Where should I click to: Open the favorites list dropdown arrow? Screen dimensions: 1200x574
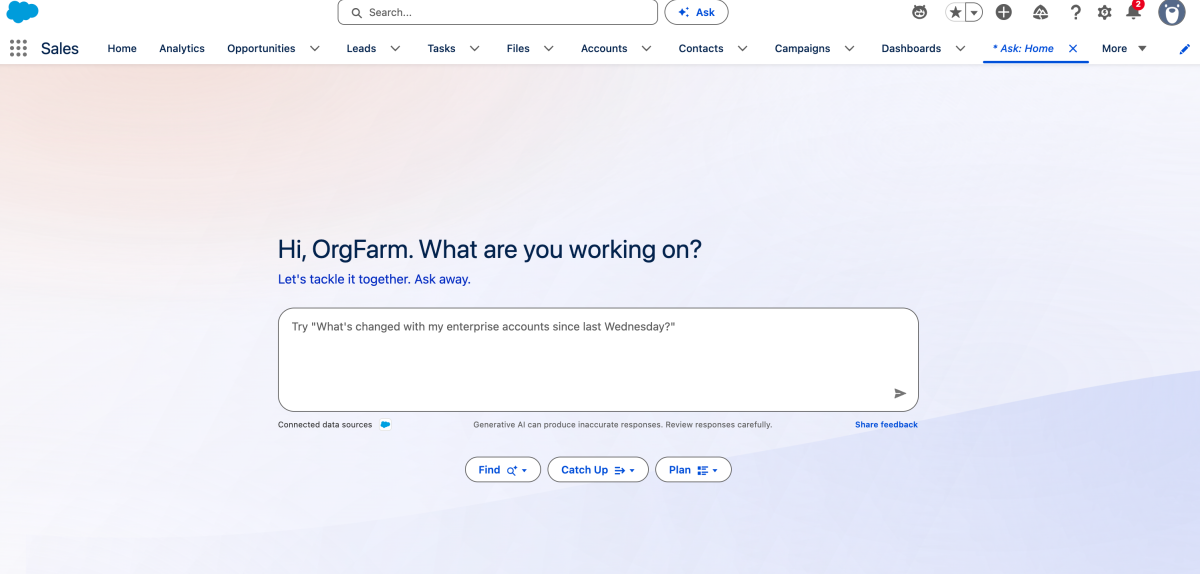point(974,12)
